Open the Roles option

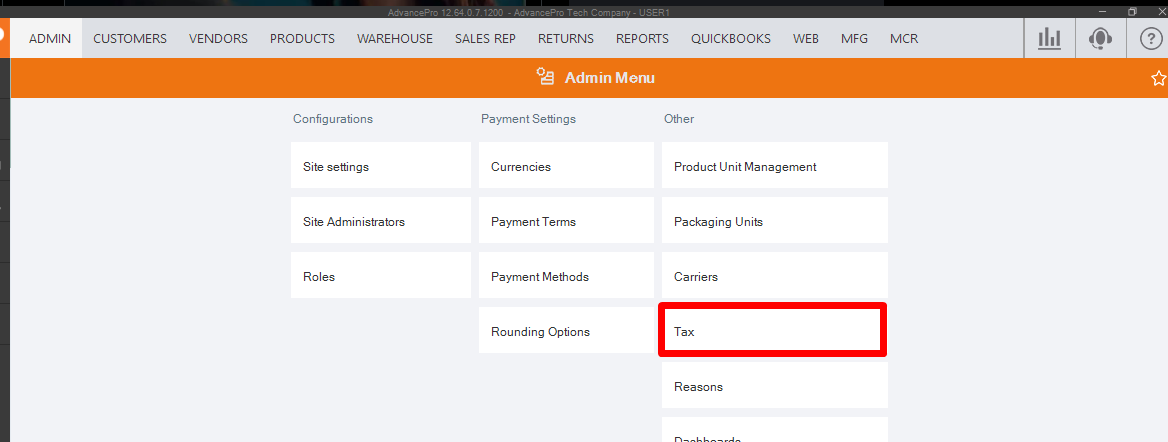[x=380, y=277]
